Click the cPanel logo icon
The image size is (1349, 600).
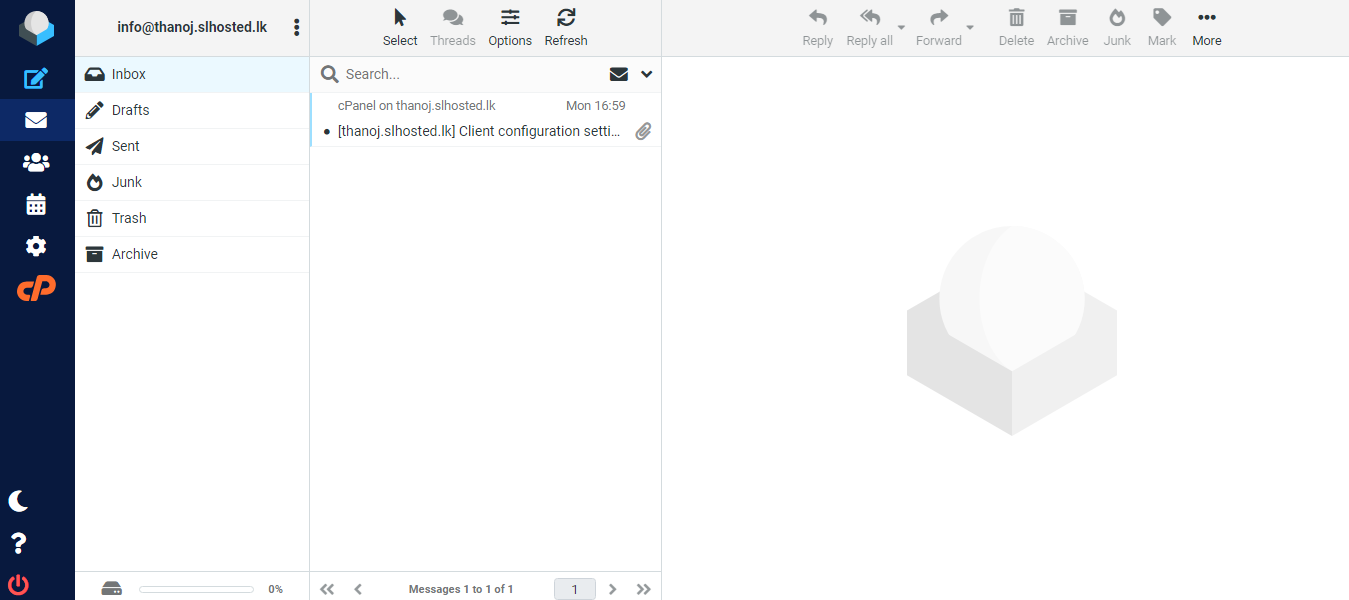click(x=36, y=289)
